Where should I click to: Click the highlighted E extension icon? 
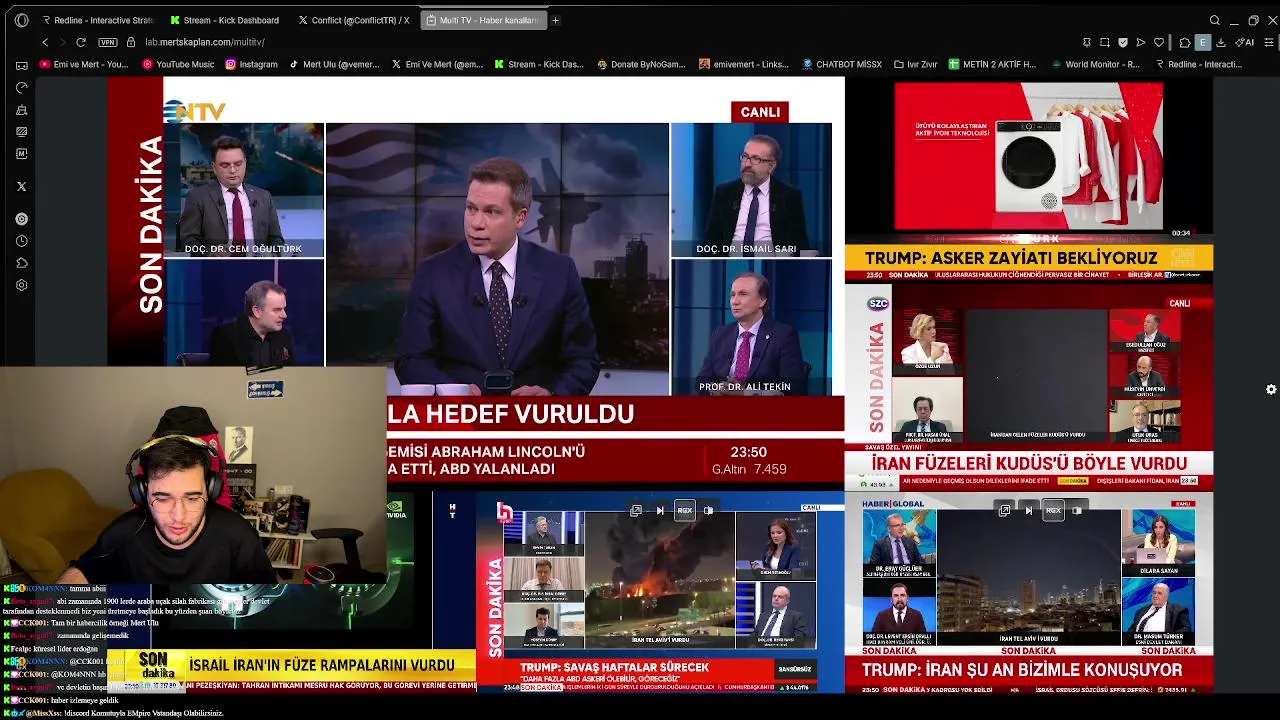(1203, 42)
